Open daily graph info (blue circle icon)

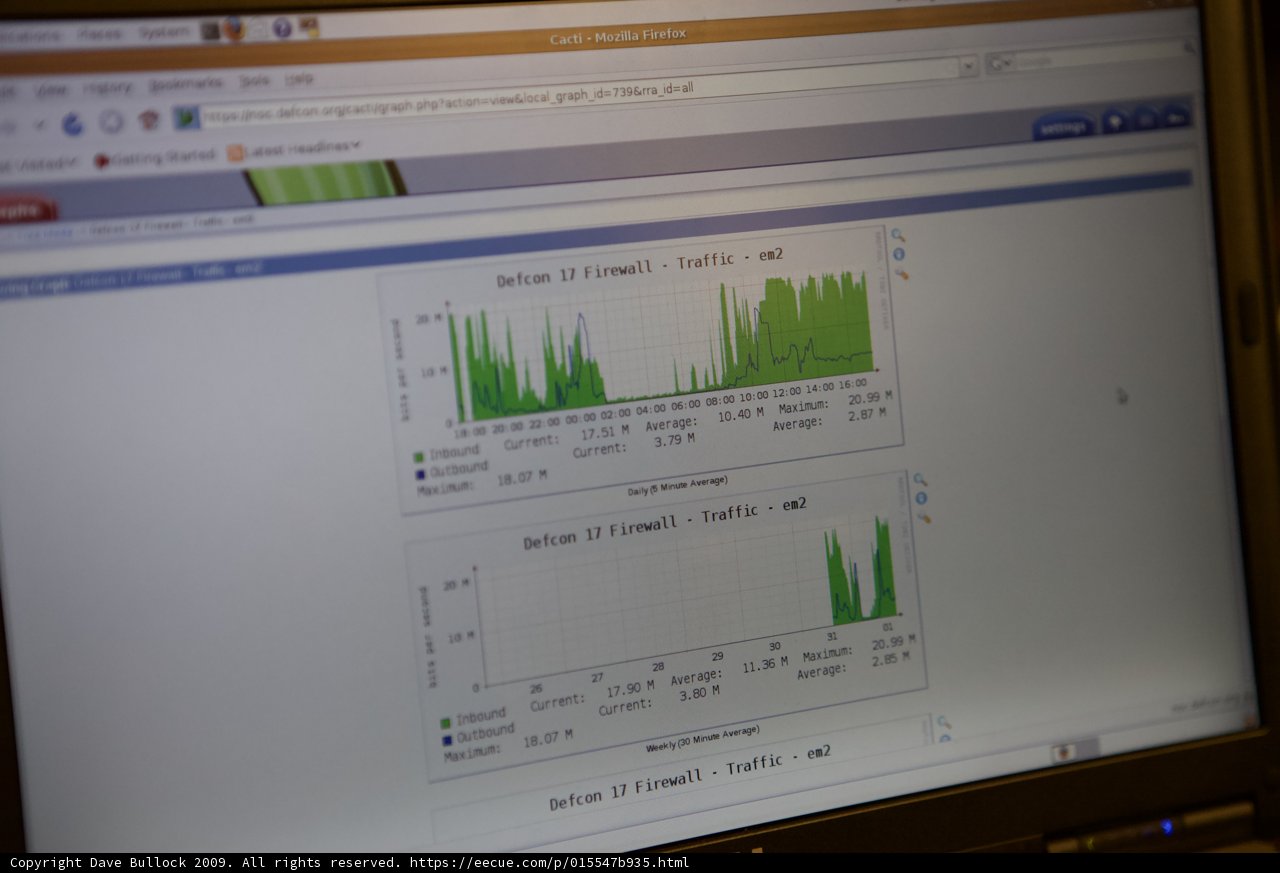click(898, 254)
